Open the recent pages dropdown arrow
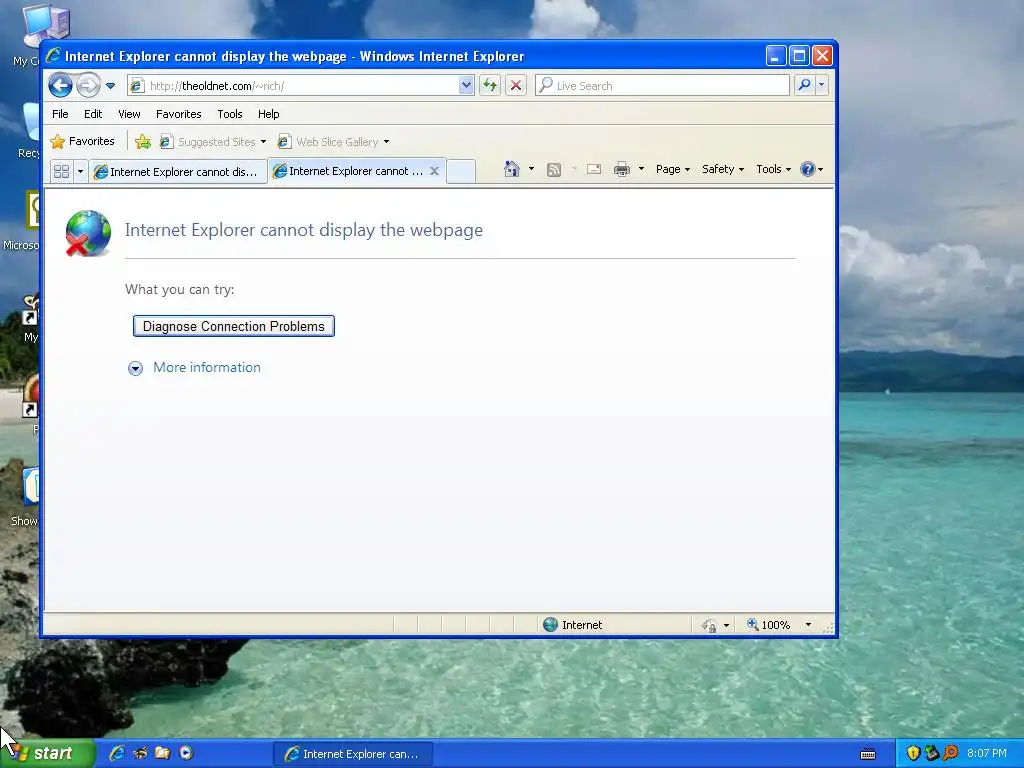The height and width of the screenshot is (768, 1024). [110, 86]
